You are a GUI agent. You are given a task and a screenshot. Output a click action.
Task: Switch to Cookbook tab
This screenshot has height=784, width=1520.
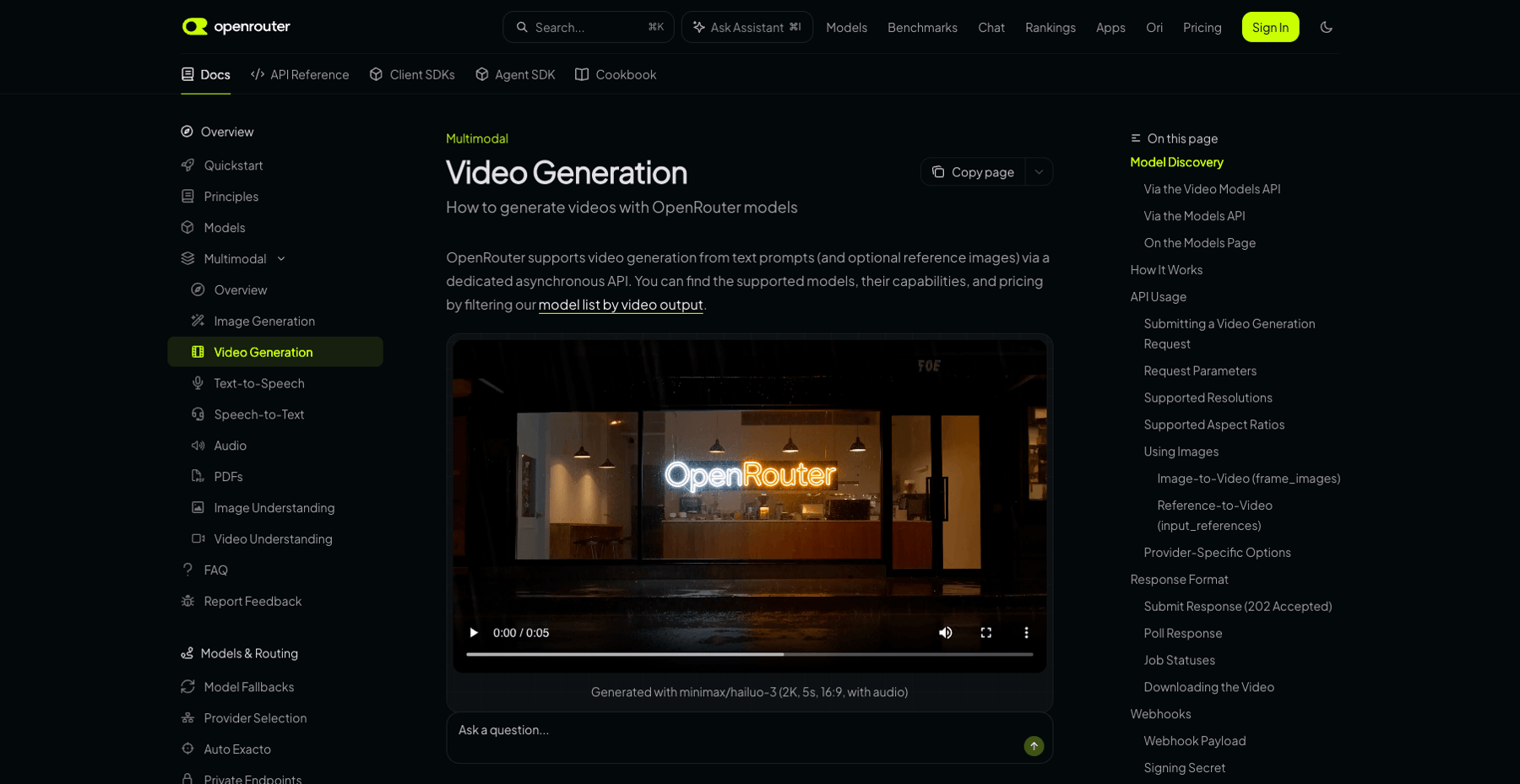[616, 74]
